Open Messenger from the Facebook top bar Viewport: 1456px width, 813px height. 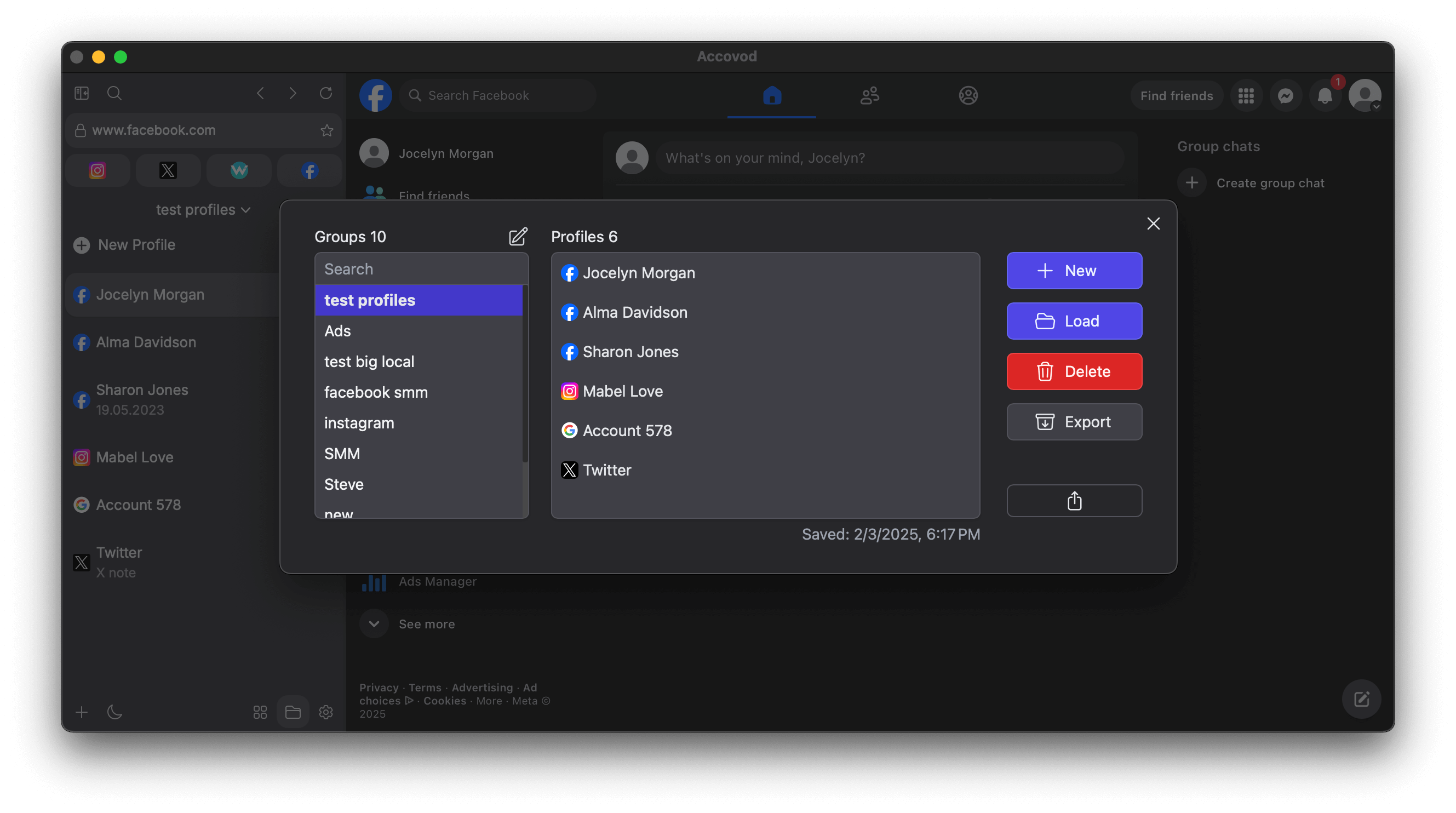1286,95
